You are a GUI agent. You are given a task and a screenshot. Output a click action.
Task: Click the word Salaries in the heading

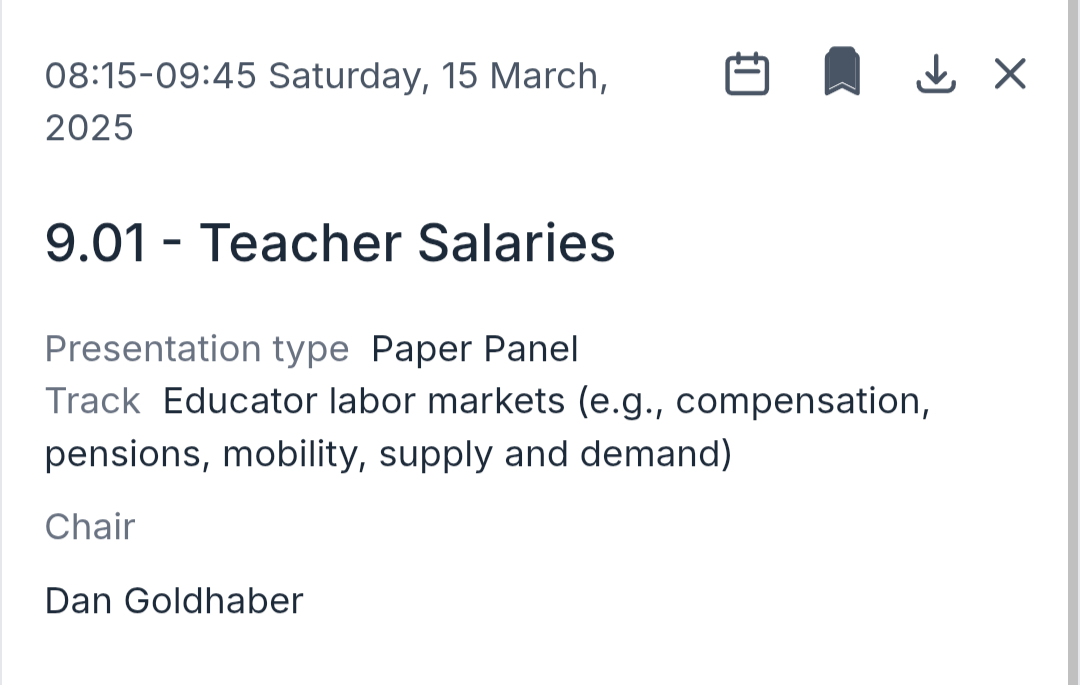point(516,244)
